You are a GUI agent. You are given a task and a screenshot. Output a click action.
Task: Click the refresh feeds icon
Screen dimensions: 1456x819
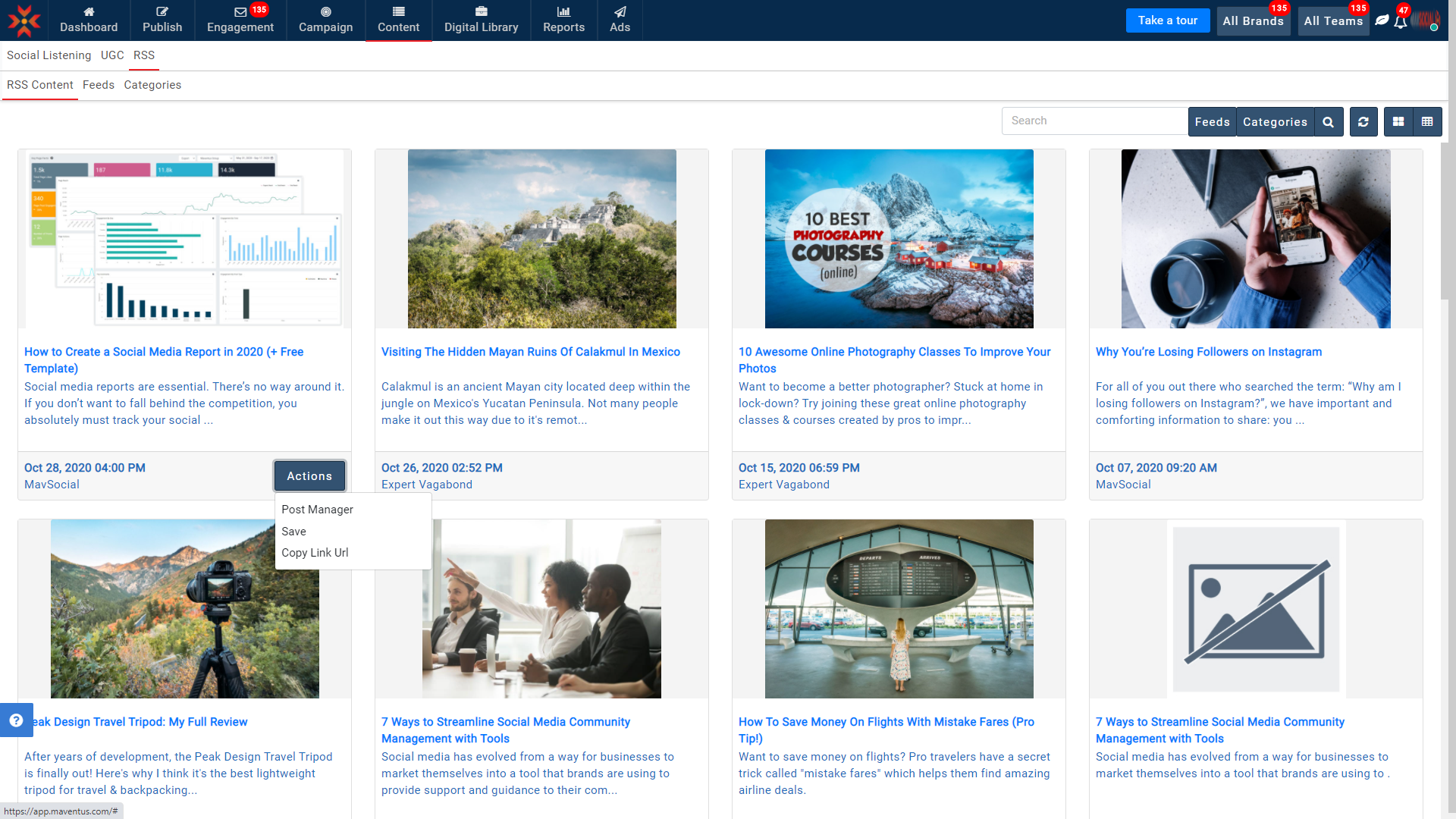[1363, 122]
